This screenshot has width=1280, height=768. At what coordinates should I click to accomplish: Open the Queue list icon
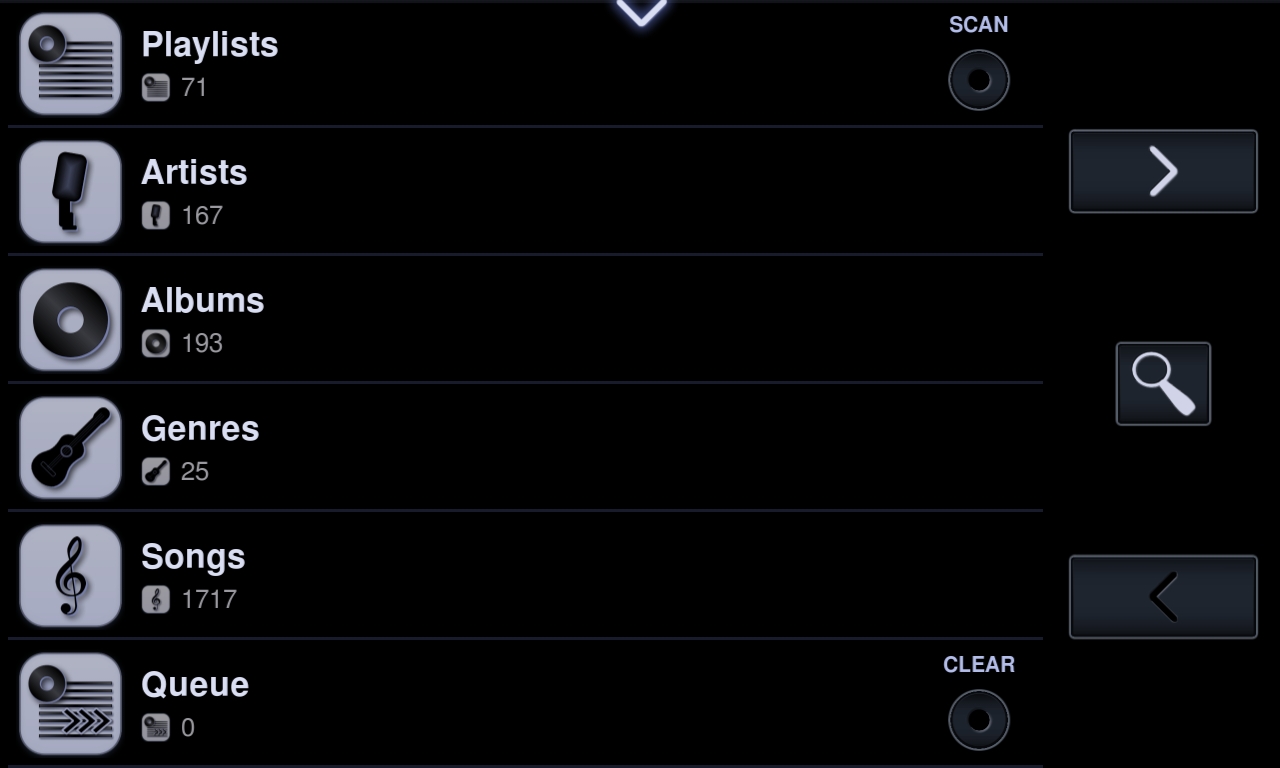[70, 704]
